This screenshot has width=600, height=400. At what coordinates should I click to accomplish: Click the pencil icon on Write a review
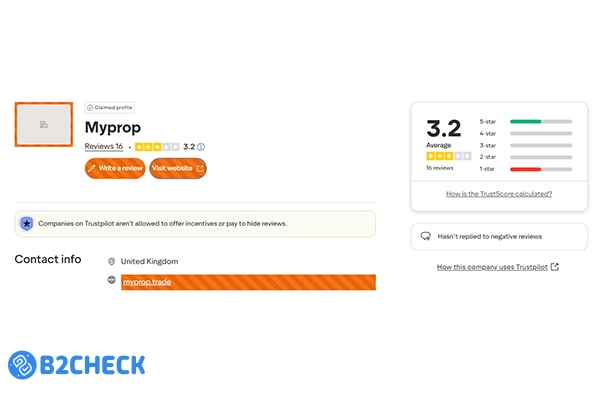tap(92, 168)
